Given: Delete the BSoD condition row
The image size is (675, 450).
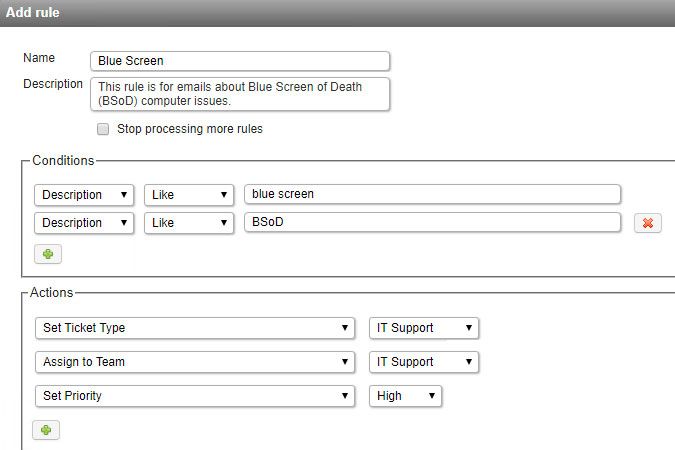Looking at the screenshot, I should point(647,223).
